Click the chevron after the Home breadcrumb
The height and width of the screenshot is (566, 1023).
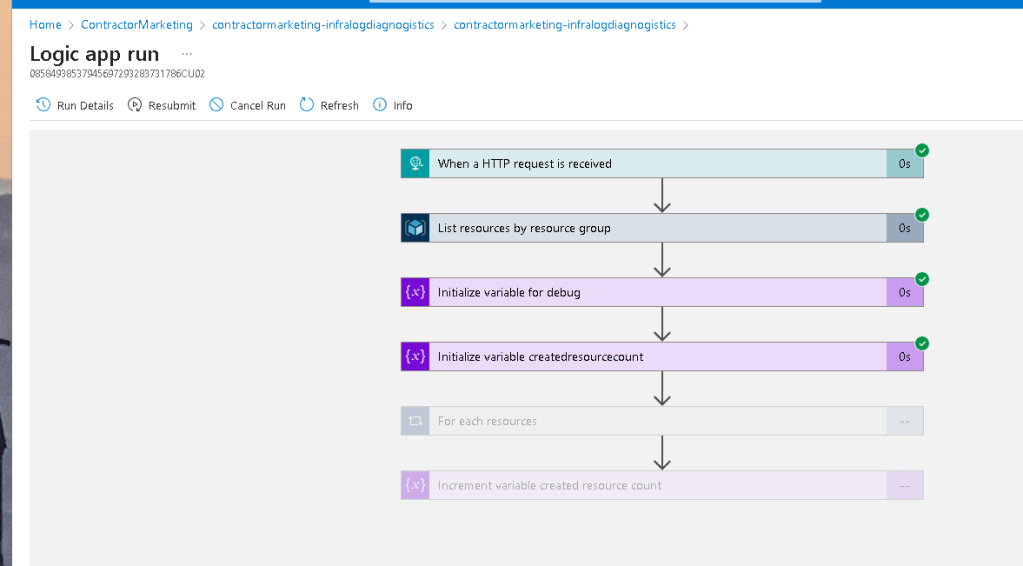coord(71,25)
